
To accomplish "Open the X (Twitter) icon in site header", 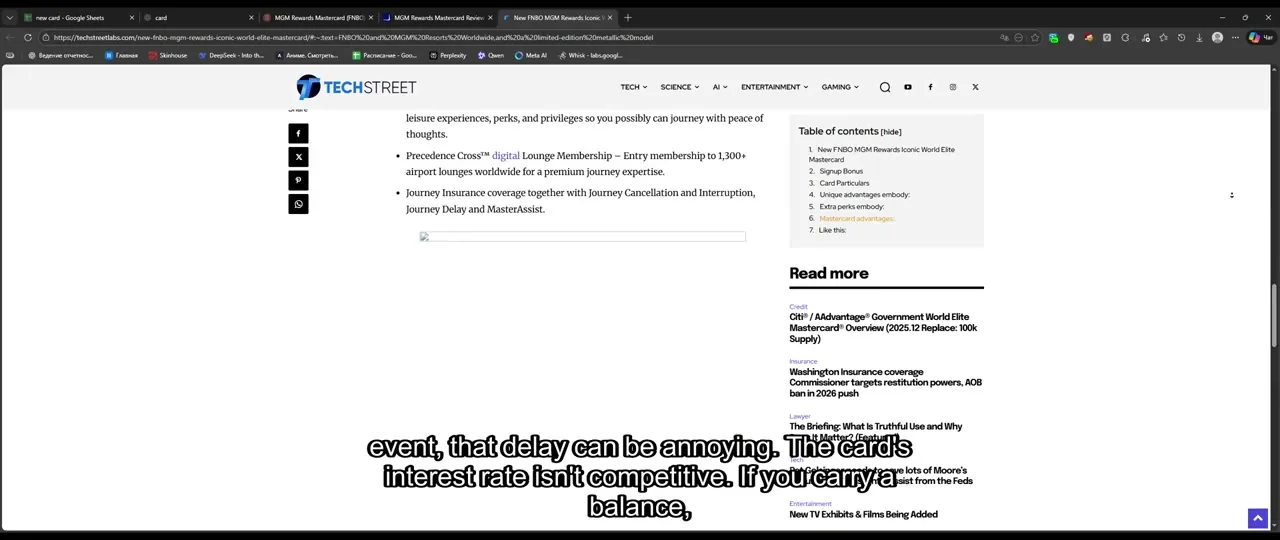I will (x=975, y=87).
